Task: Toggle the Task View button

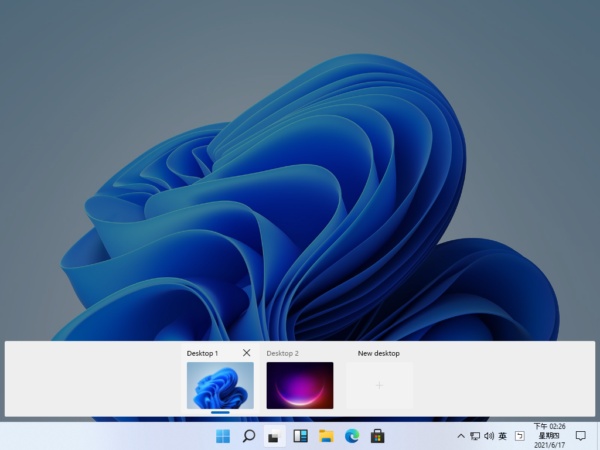Action: click(274, 436)
